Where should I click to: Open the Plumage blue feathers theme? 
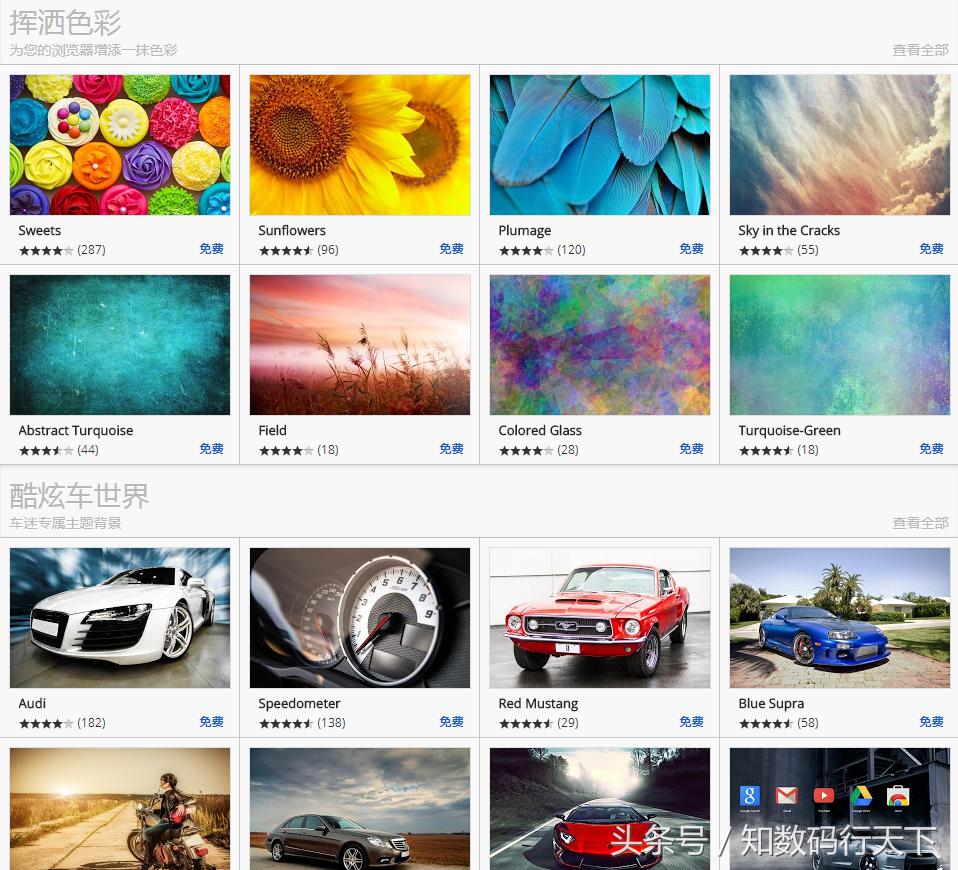[x=599, y=144]
